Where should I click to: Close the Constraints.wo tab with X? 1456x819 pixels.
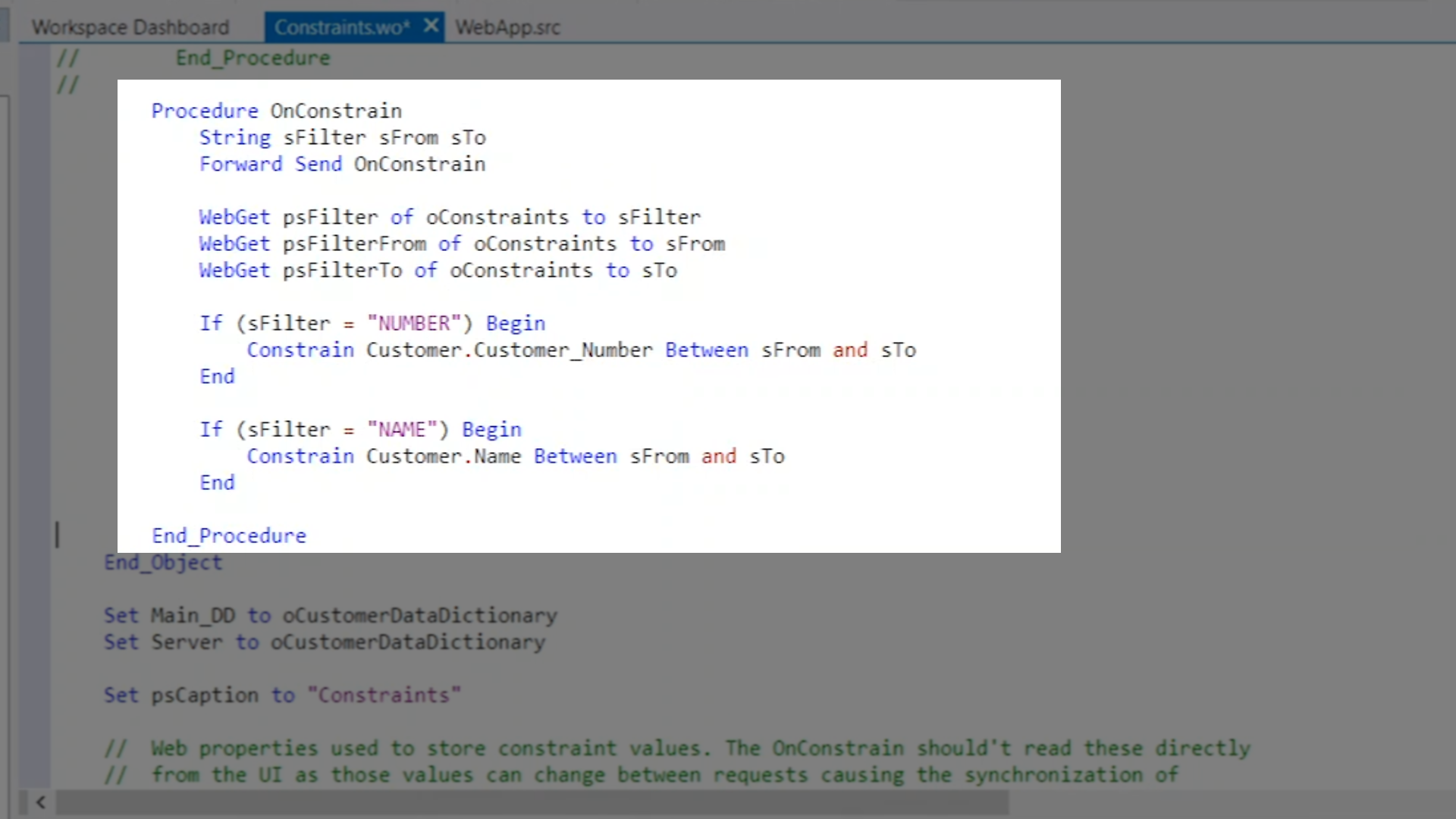(x=431, y=27)
